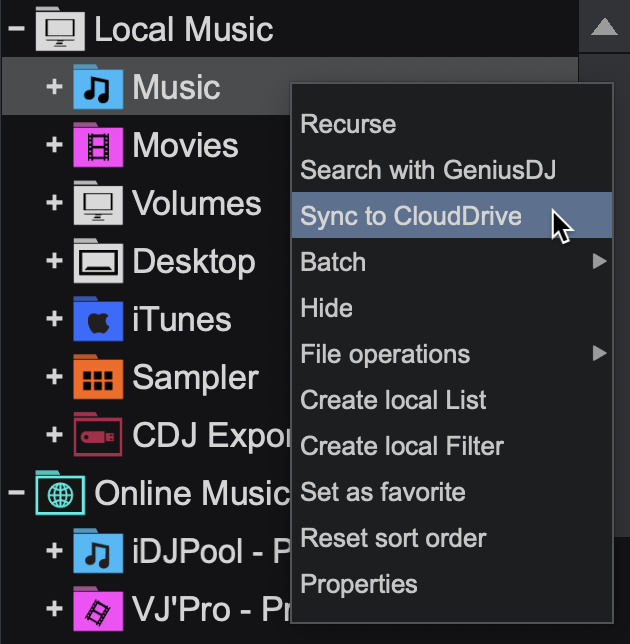The height and width of the screenshot is (644, 630).
Task: Collapse the Local Music tree section
Action: coord(16,30)
